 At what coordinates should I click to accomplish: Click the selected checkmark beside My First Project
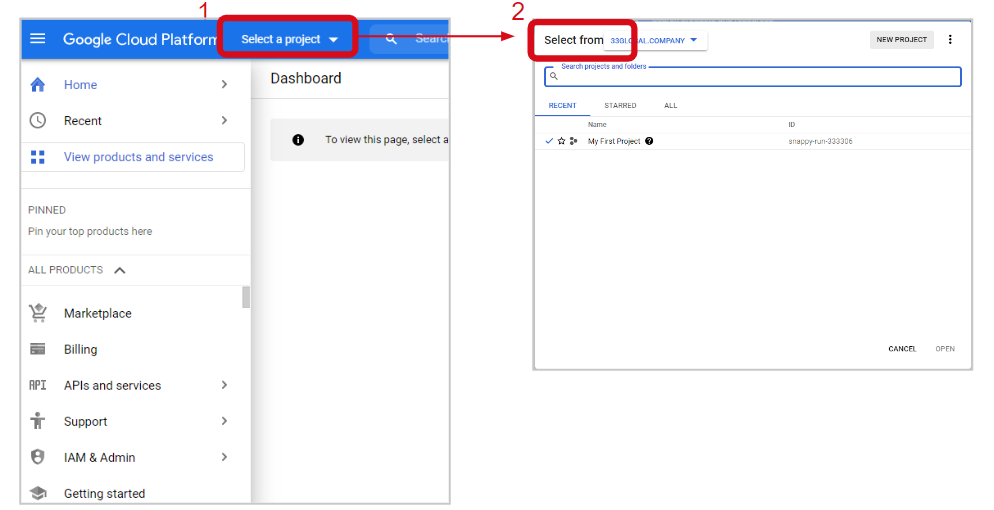(549, 141)
